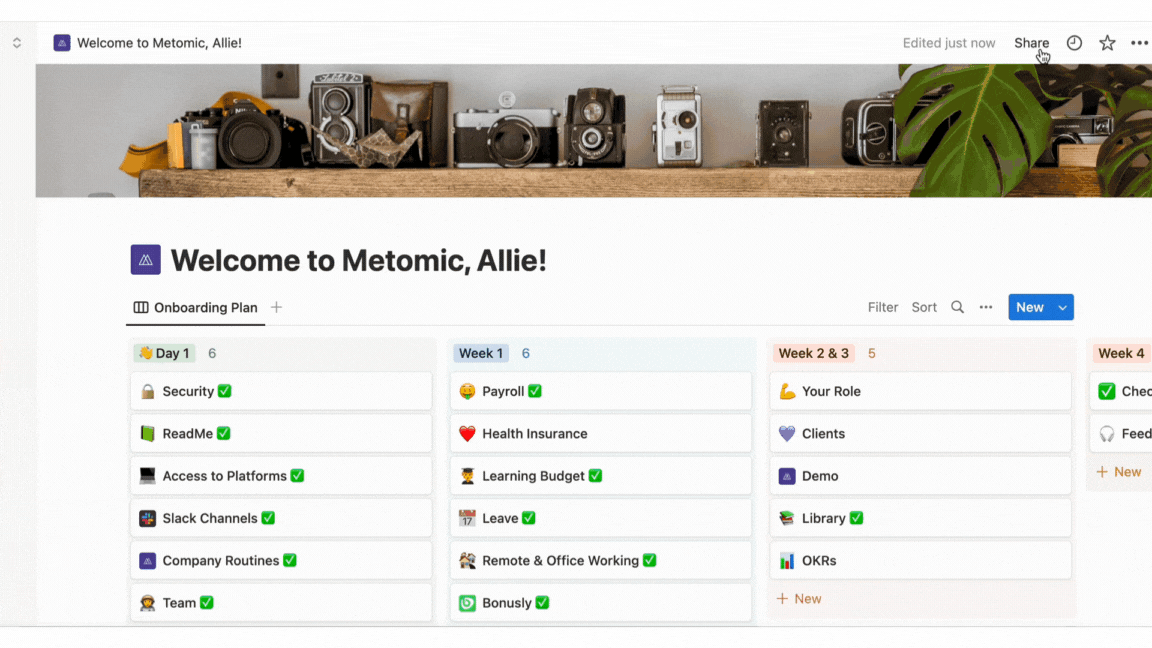The width and height of the screenshot is (1152, 648).
Task: Open page options three-dot menu
Action: (x=1139, y=43)
